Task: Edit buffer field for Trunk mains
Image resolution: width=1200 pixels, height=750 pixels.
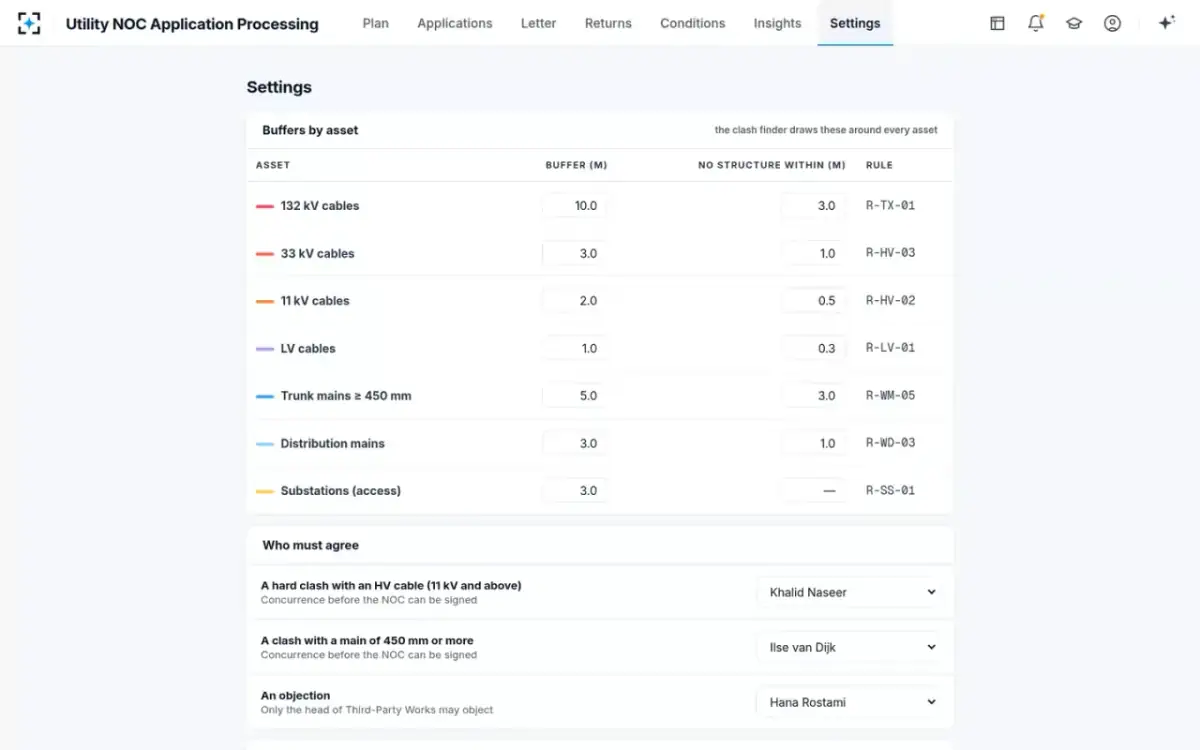Action: (x=574, y=396)
